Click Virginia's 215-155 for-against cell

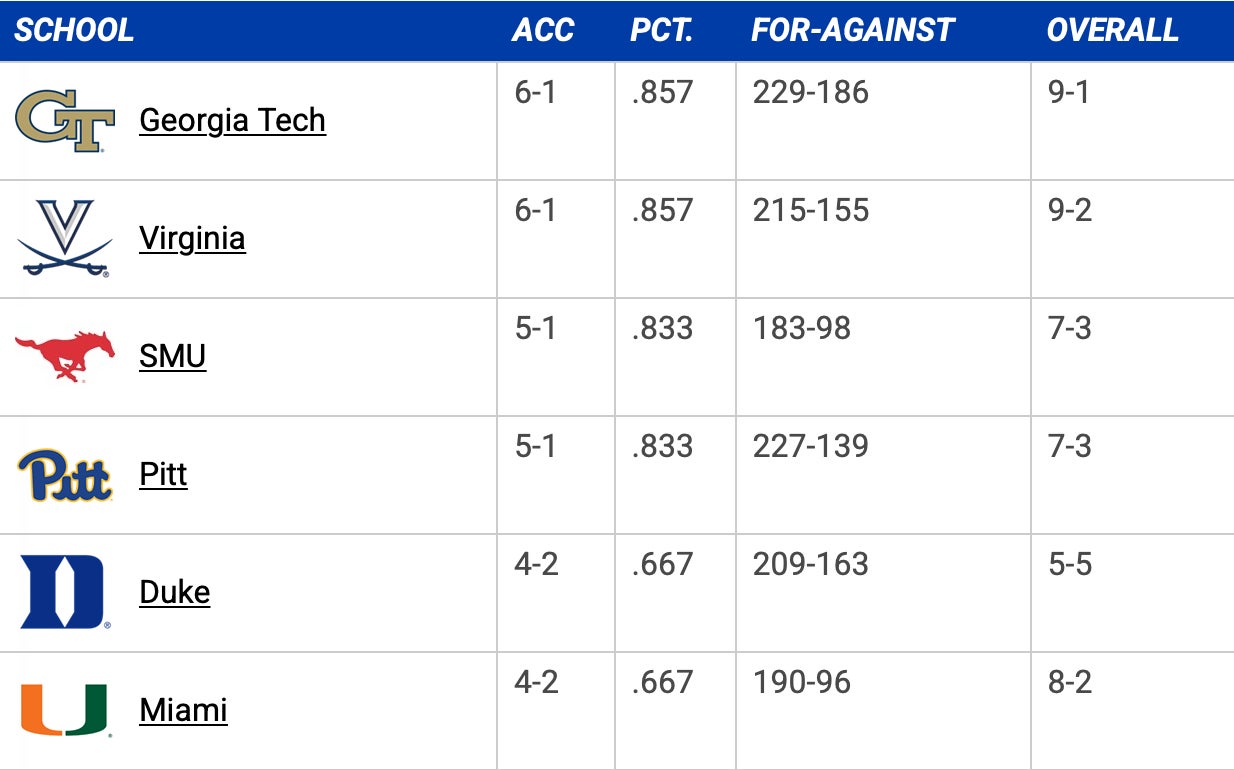tap(810, 211)
